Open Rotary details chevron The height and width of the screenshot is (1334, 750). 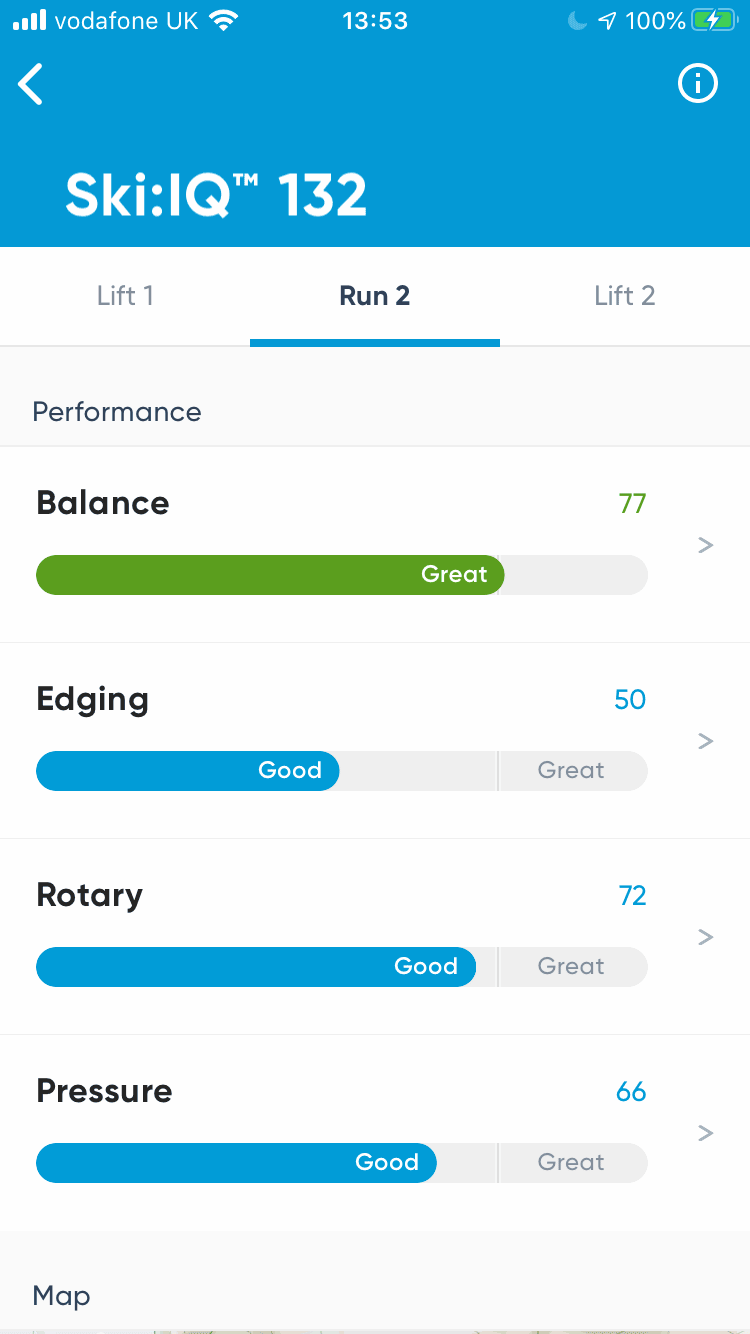point(706,937)
